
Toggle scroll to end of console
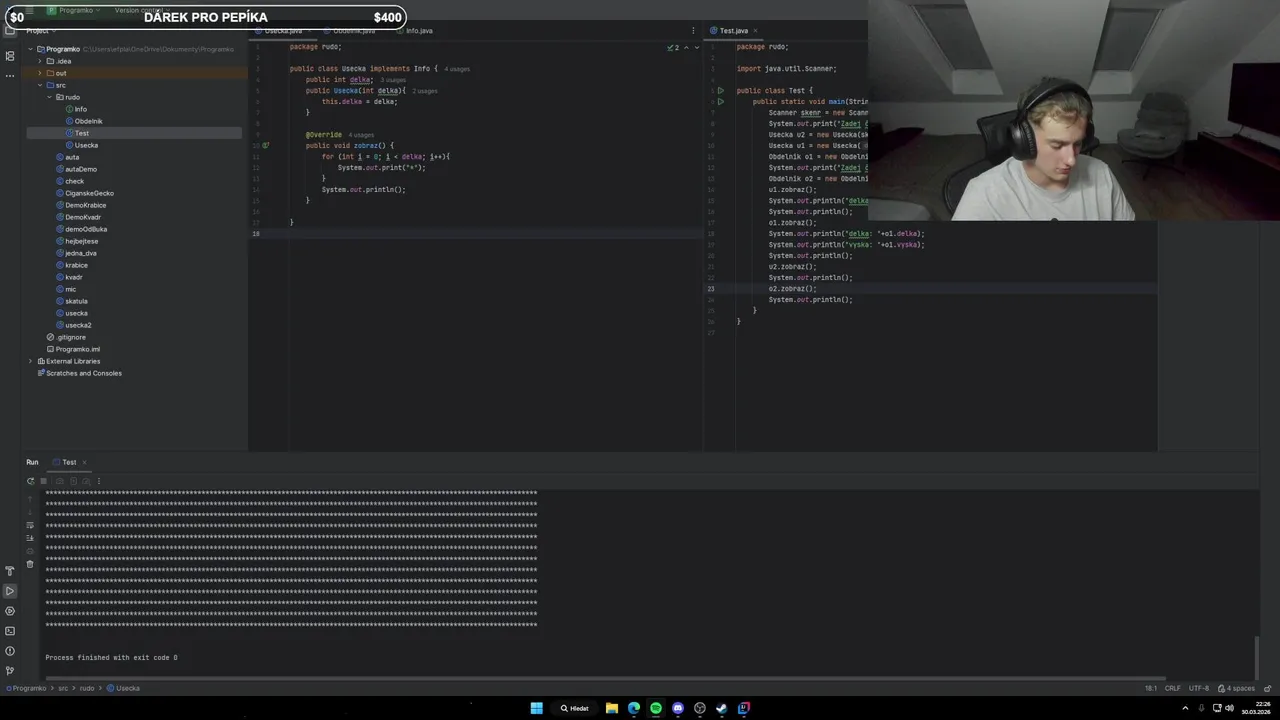pyautogui.click(x=30, y=538)
